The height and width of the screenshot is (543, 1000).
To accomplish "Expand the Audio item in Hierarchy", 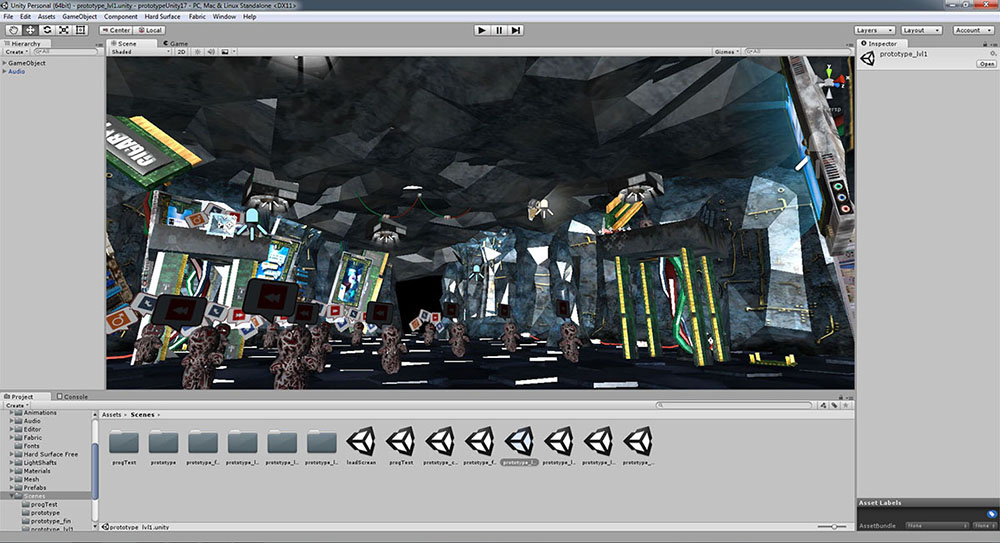I will click(5, 71).
